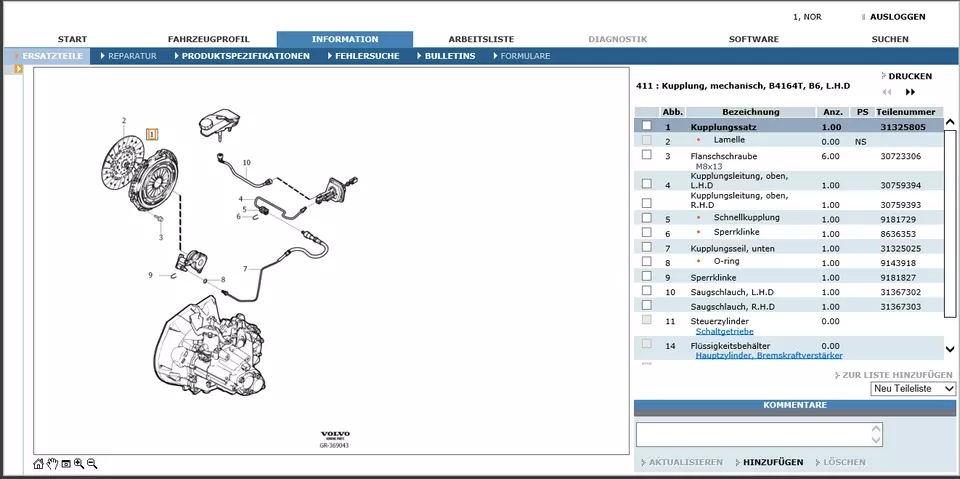Select the Kupplungsseil, unten checkbox
The width and height of the screenshot is (960, 479).
pyautogui.click(x=646, y=247)
